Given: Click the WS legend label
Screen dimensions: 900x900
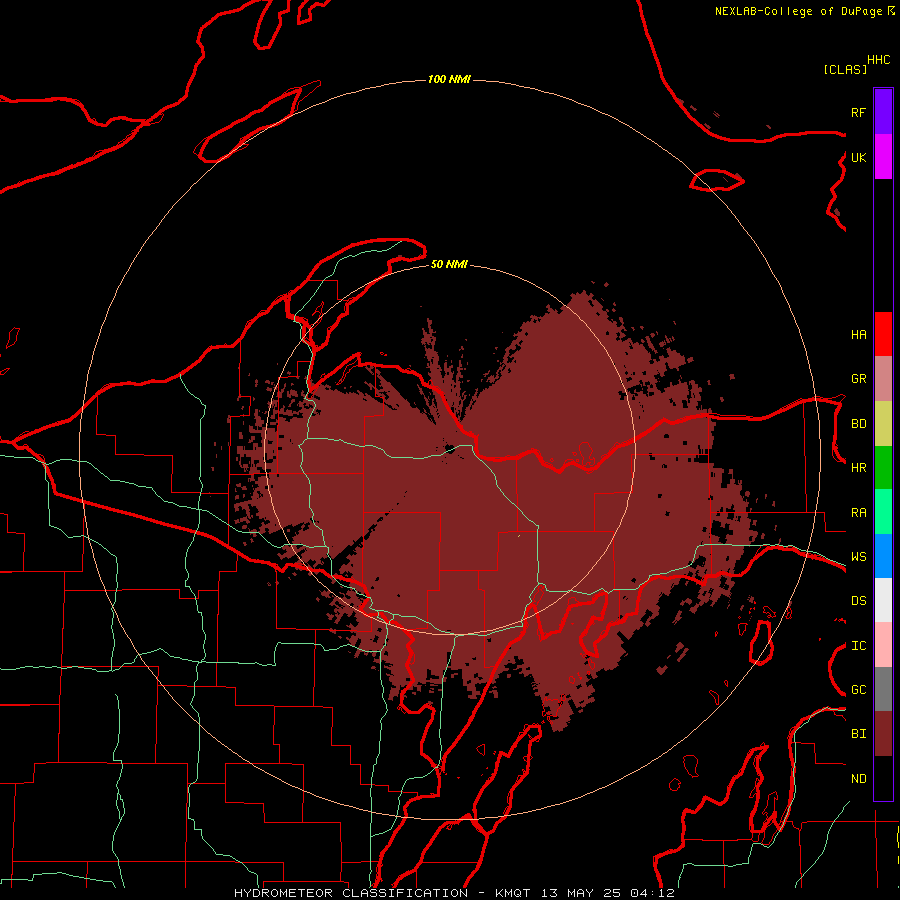Looking at the screenshot, I should tap(858, 557).
